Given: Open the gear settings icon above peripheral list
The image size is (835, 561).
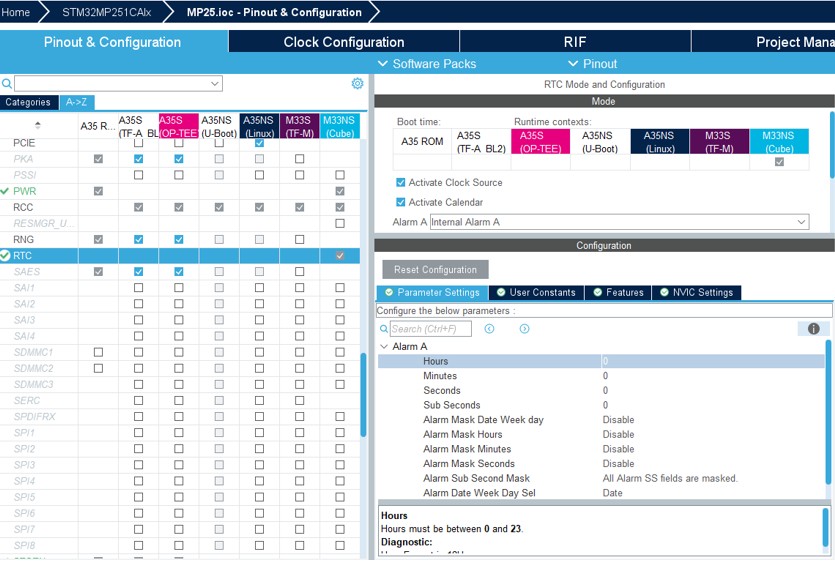Looking at the screenshot, I should click(357, 84).
